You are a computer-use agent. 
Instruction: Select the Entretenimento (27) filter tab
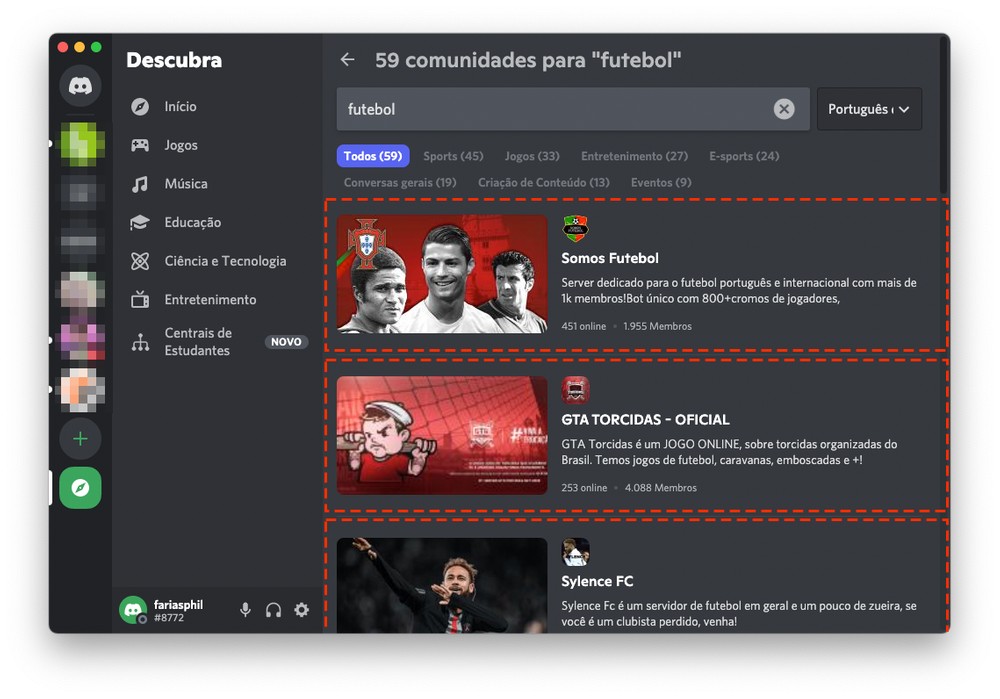(x=635, y=156)
